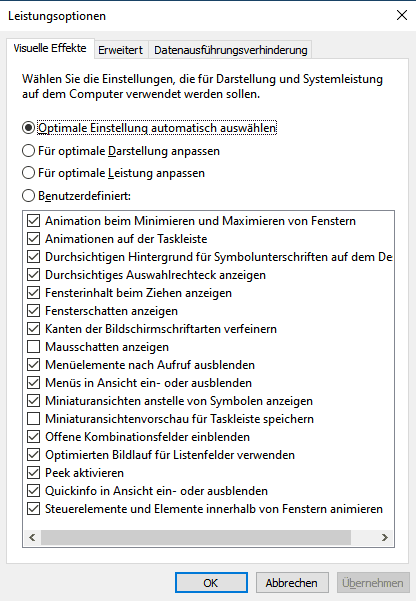Click the left scroll arrow of list
Viewport: 416px width, 601px height.
(33, 538)
